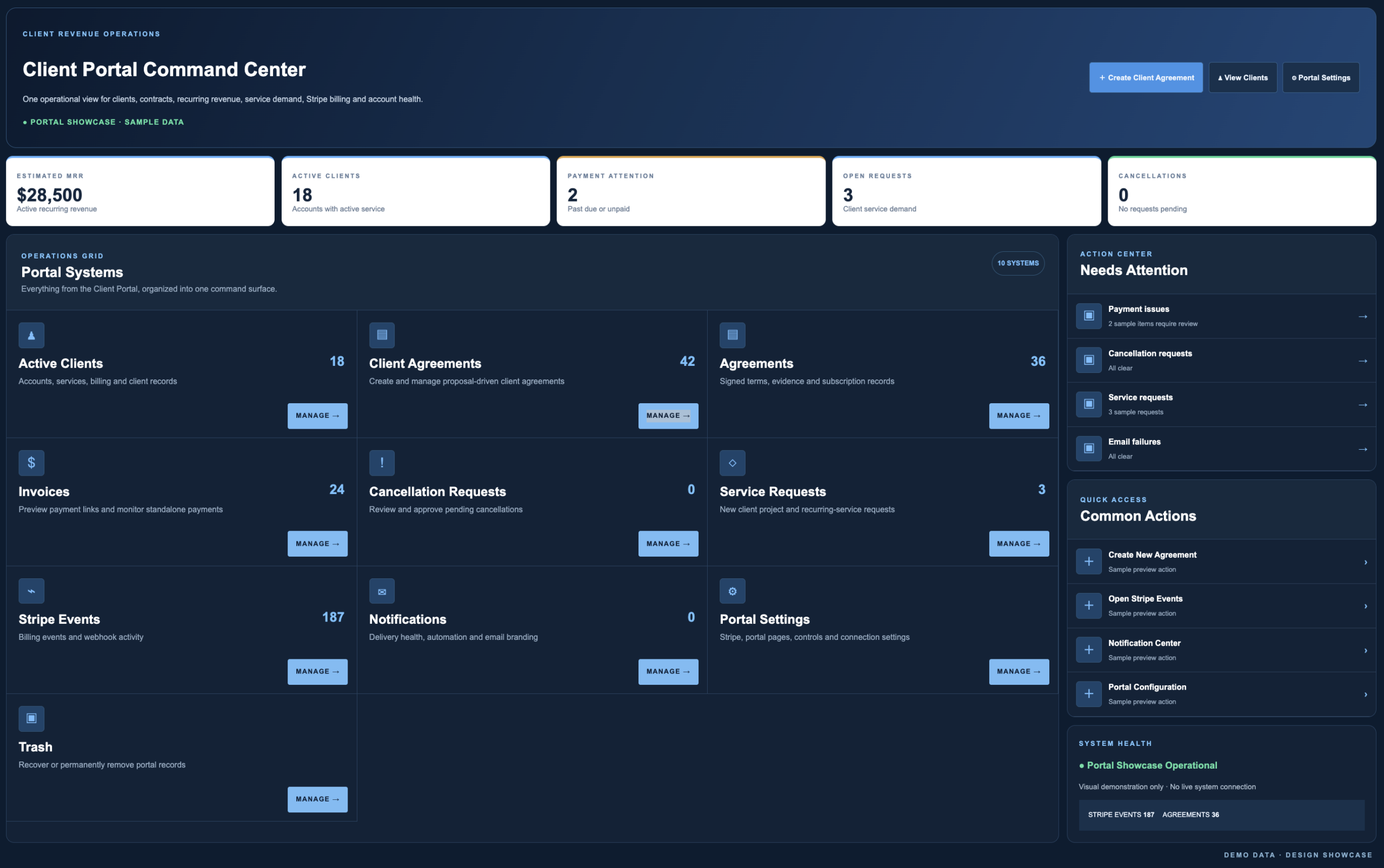Click the Active Clients person icon
Screen dimensions: 1384x868
point(31,335)
